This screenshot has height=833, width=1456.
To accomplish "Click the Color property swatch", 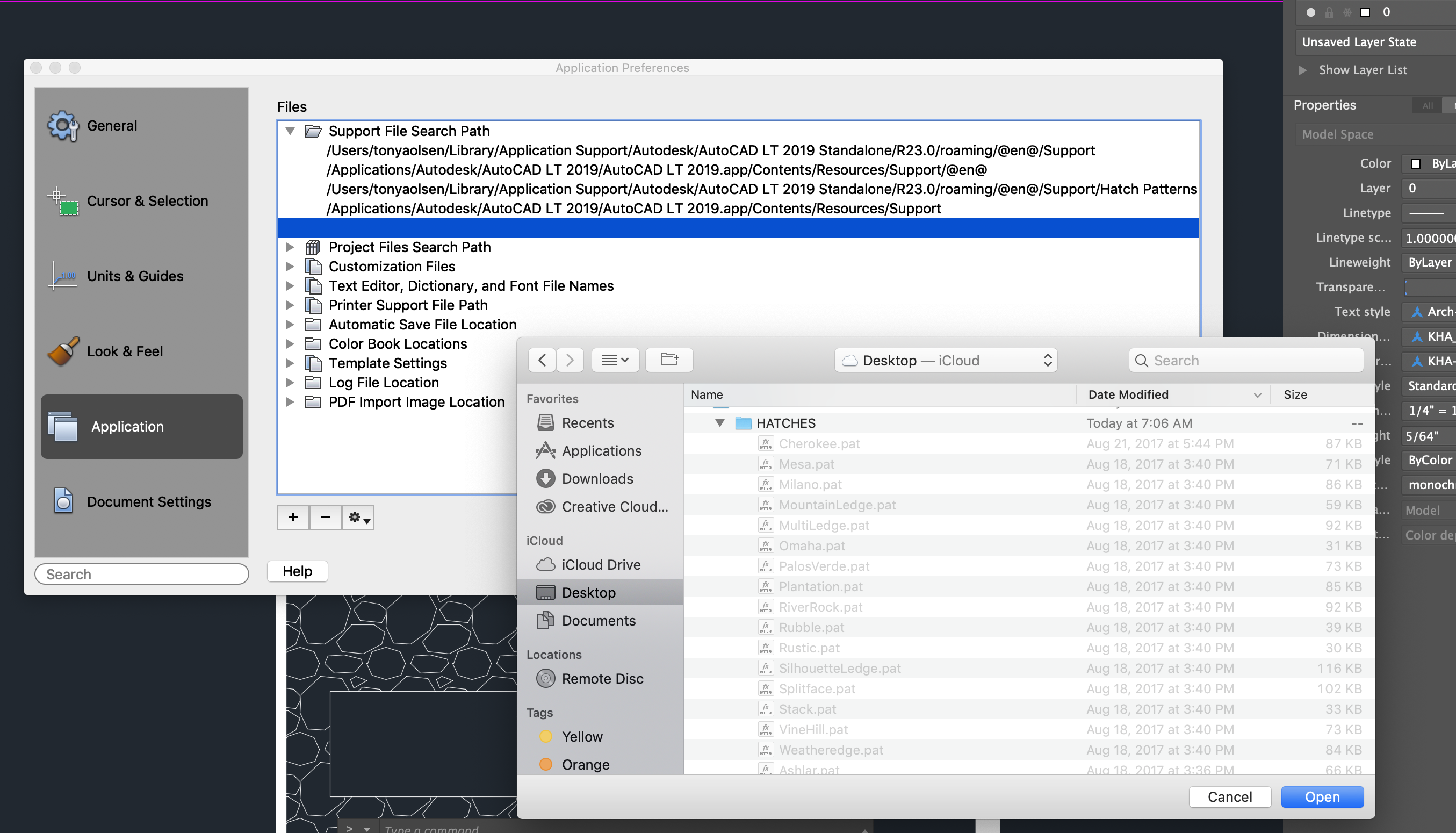I will [1416, 163].
